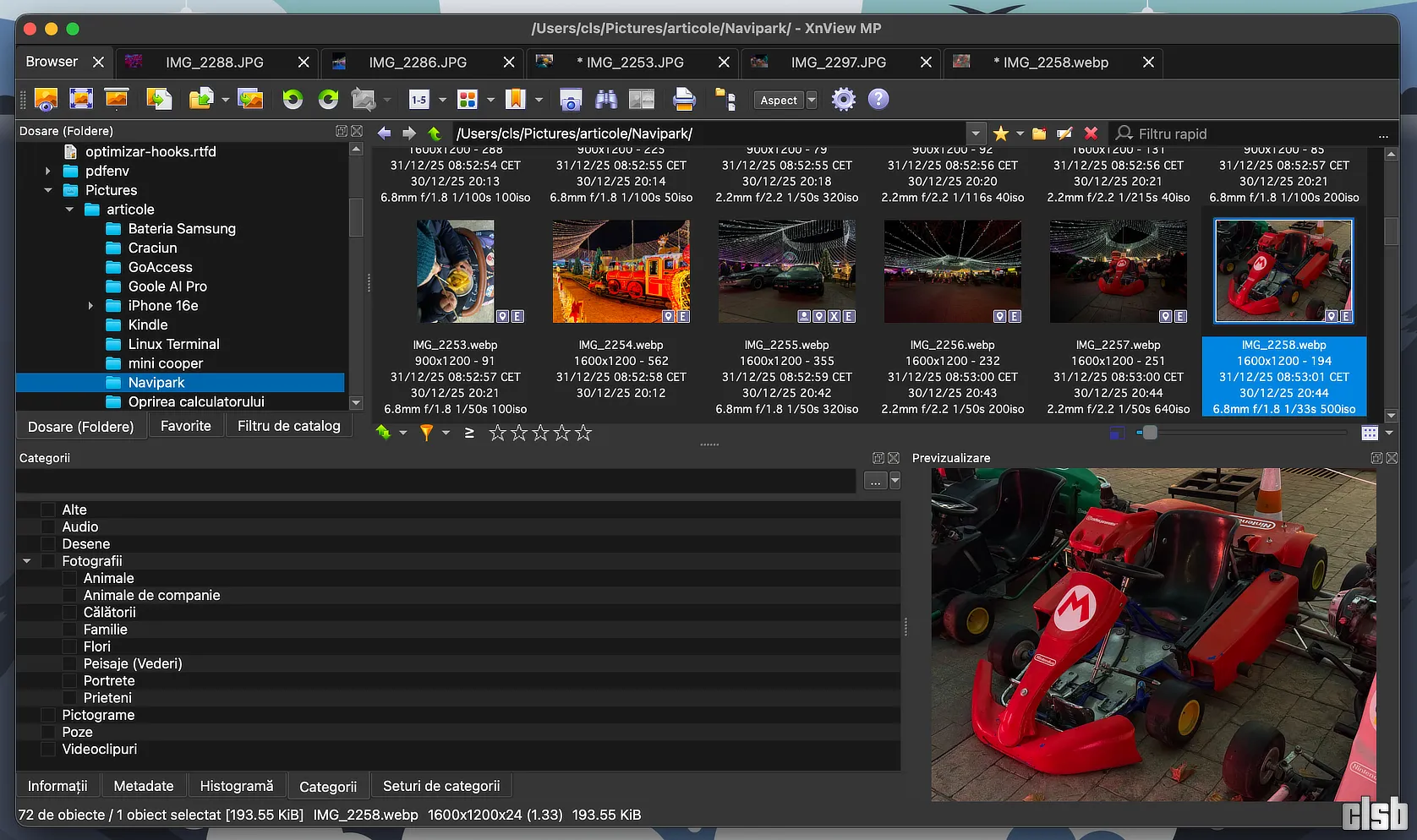Enable the Poze category checkbox
1417x840 pixels.
point(48,733)
